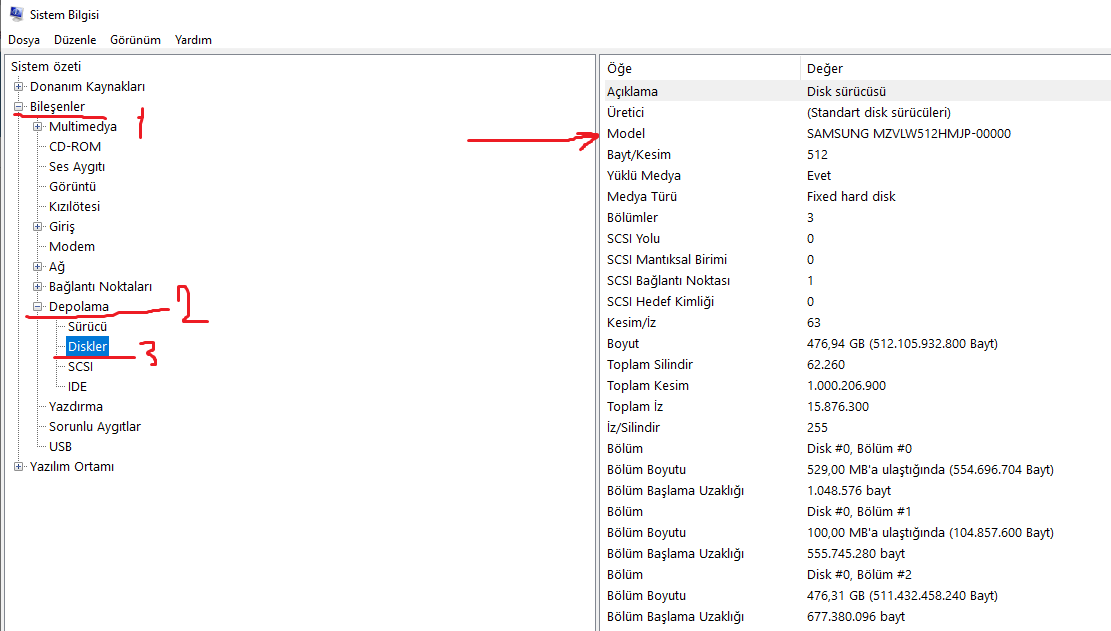Viewport: 1111px width, 631px height.
Task: Select the Modem tree item
Action: tap(72, 246)
